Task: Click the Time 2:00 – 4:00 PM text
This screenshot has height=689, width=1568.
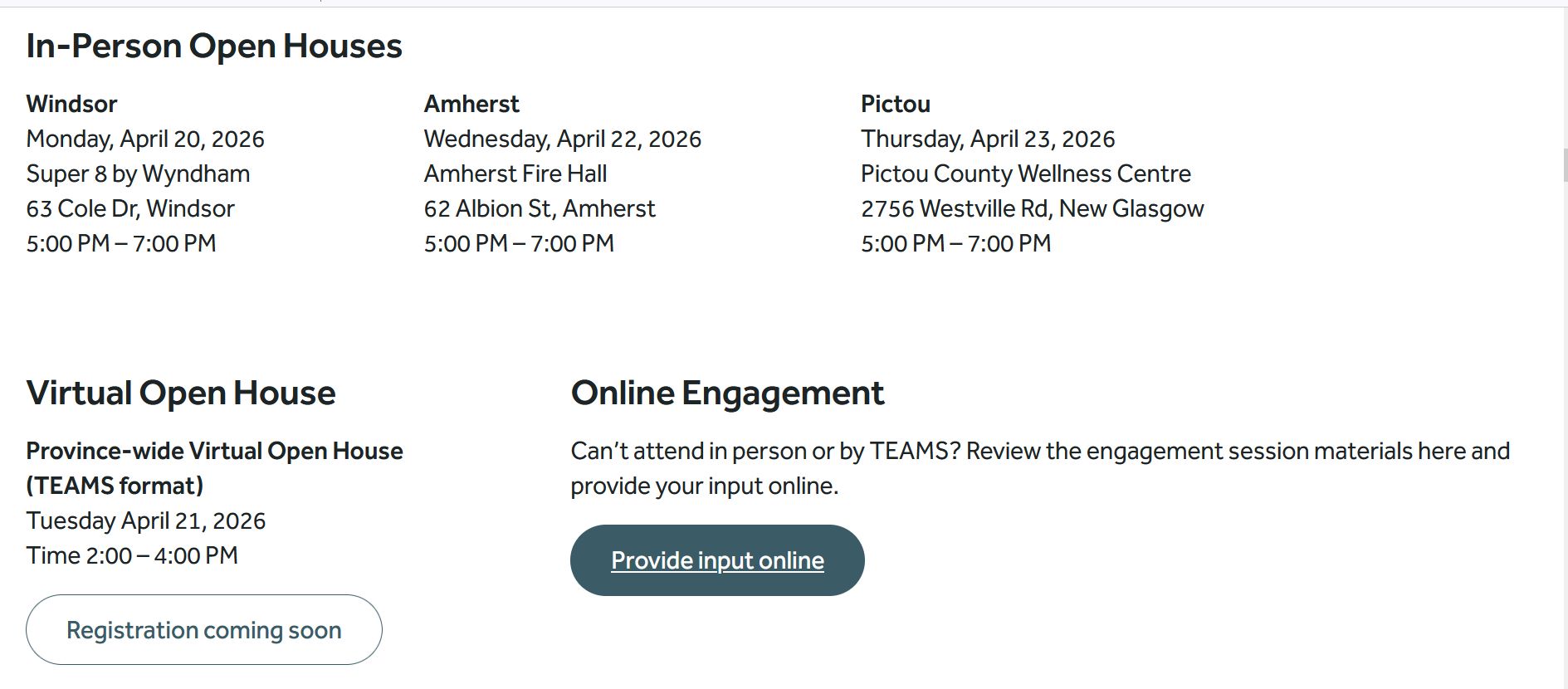Action: (x=132, y=555)
